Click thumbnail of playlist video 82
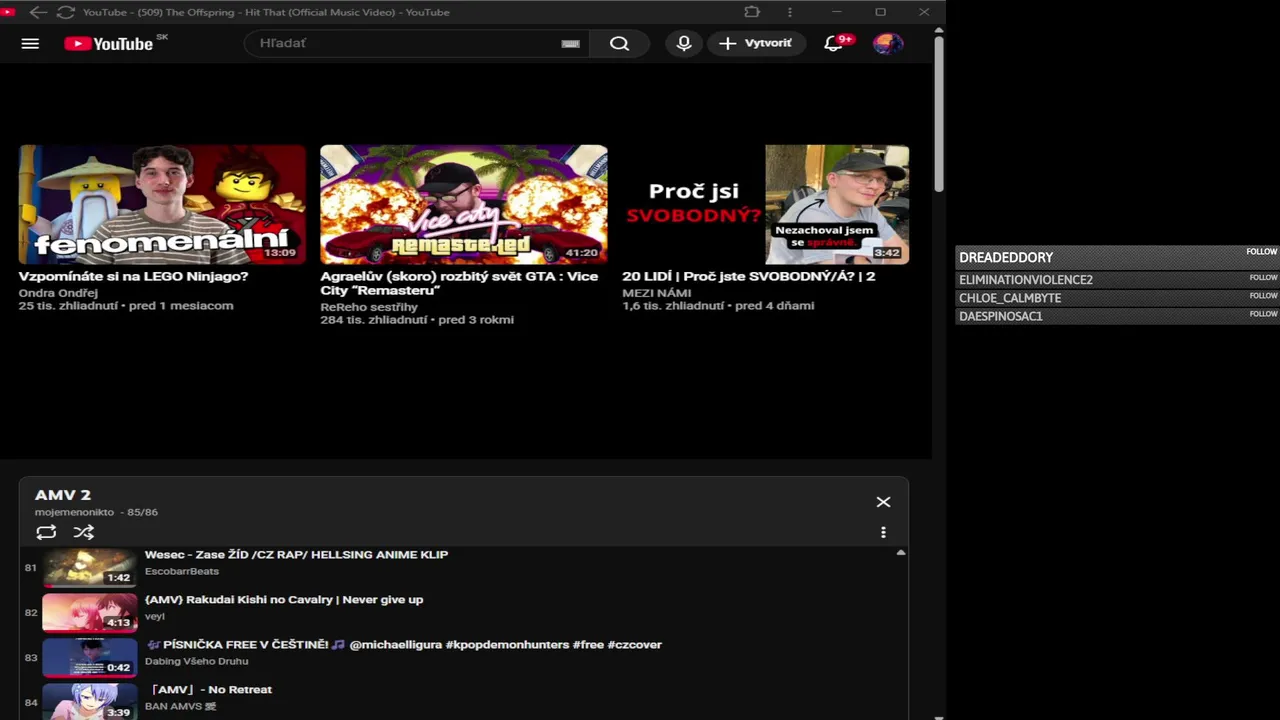 [x=90, y=612]
